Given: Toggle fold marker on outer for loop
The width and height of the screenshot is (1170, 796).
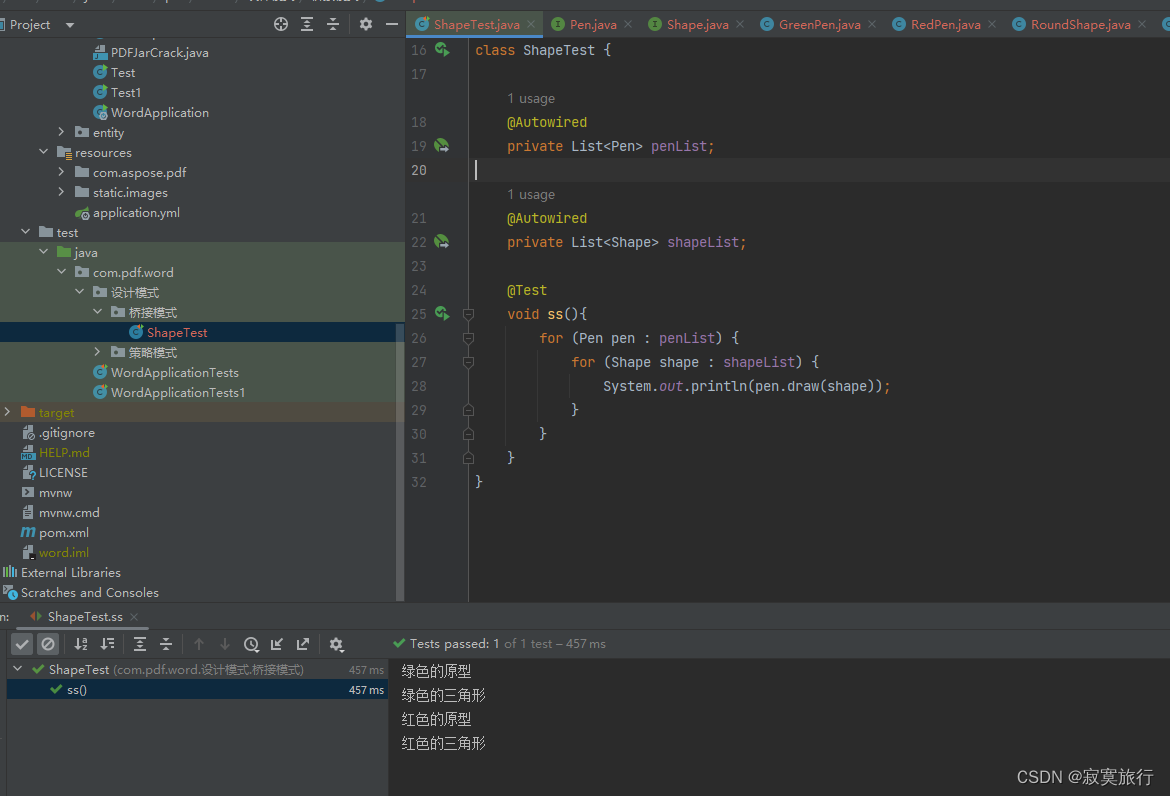Looking at the screenshot, I should coord(469,338).
